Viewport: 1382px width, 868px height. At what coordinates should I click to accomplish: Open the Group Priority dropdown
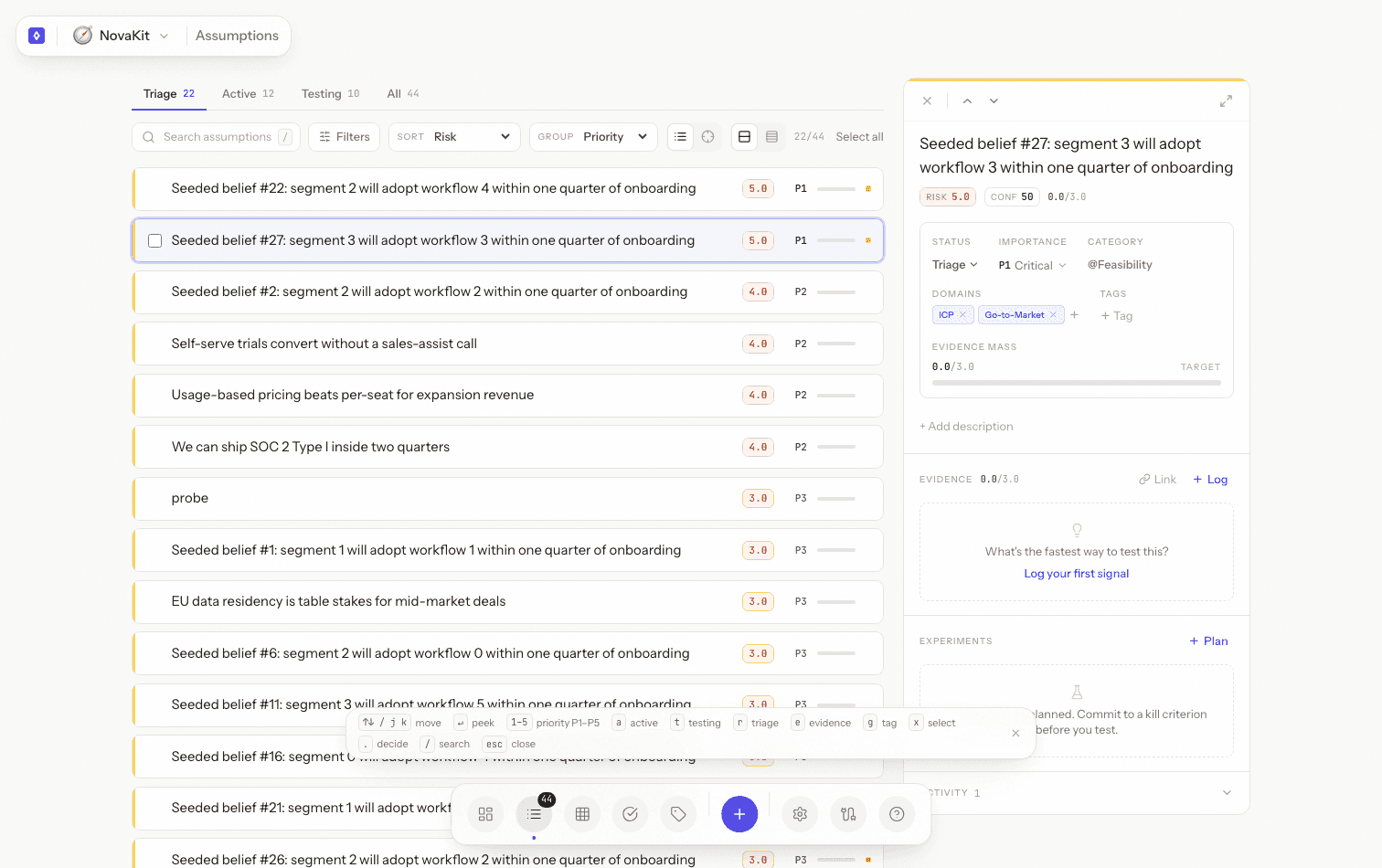click(593, 137)
